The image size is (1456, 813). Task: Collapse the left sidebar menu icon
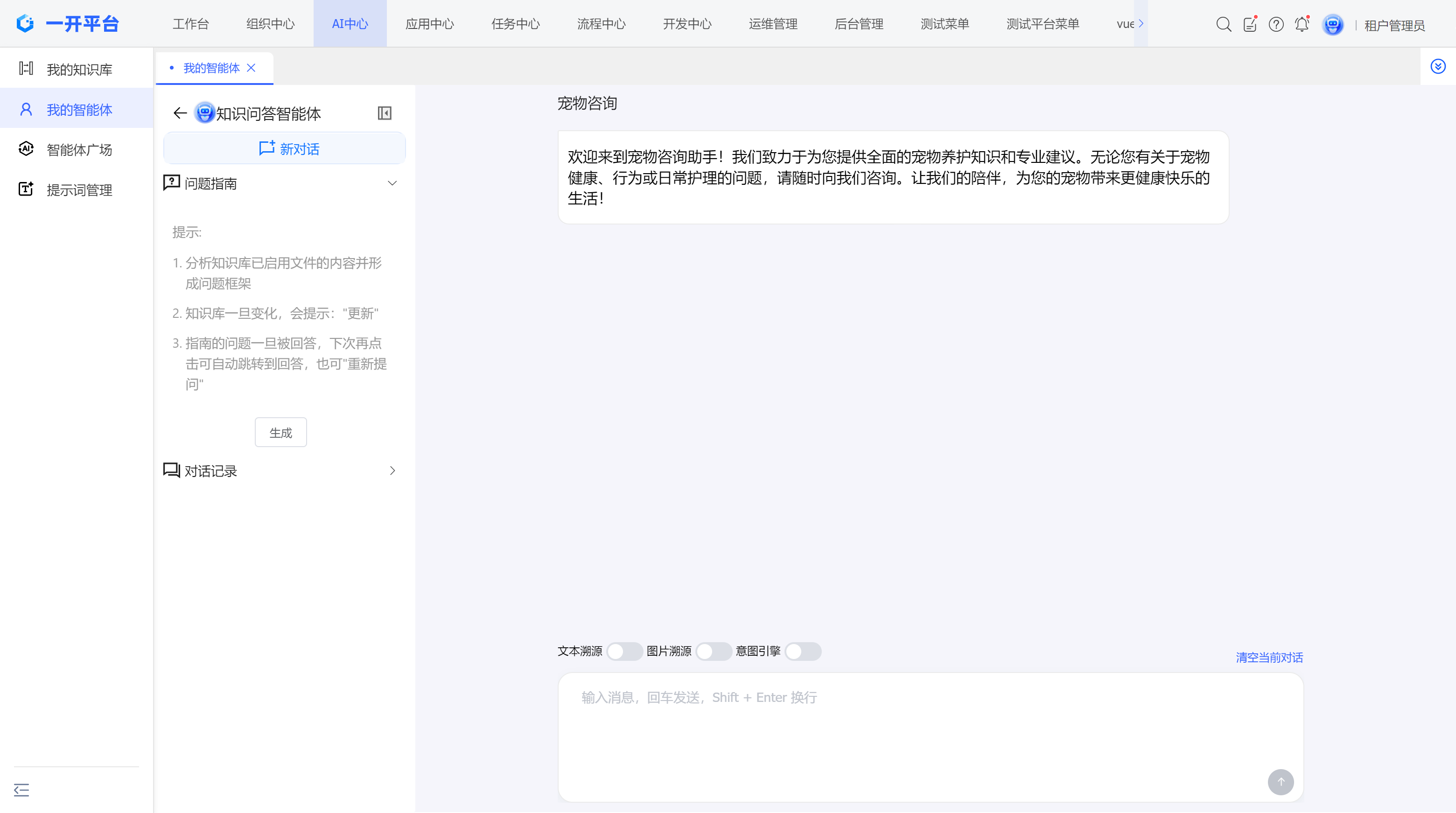click(x=21, y=790)
